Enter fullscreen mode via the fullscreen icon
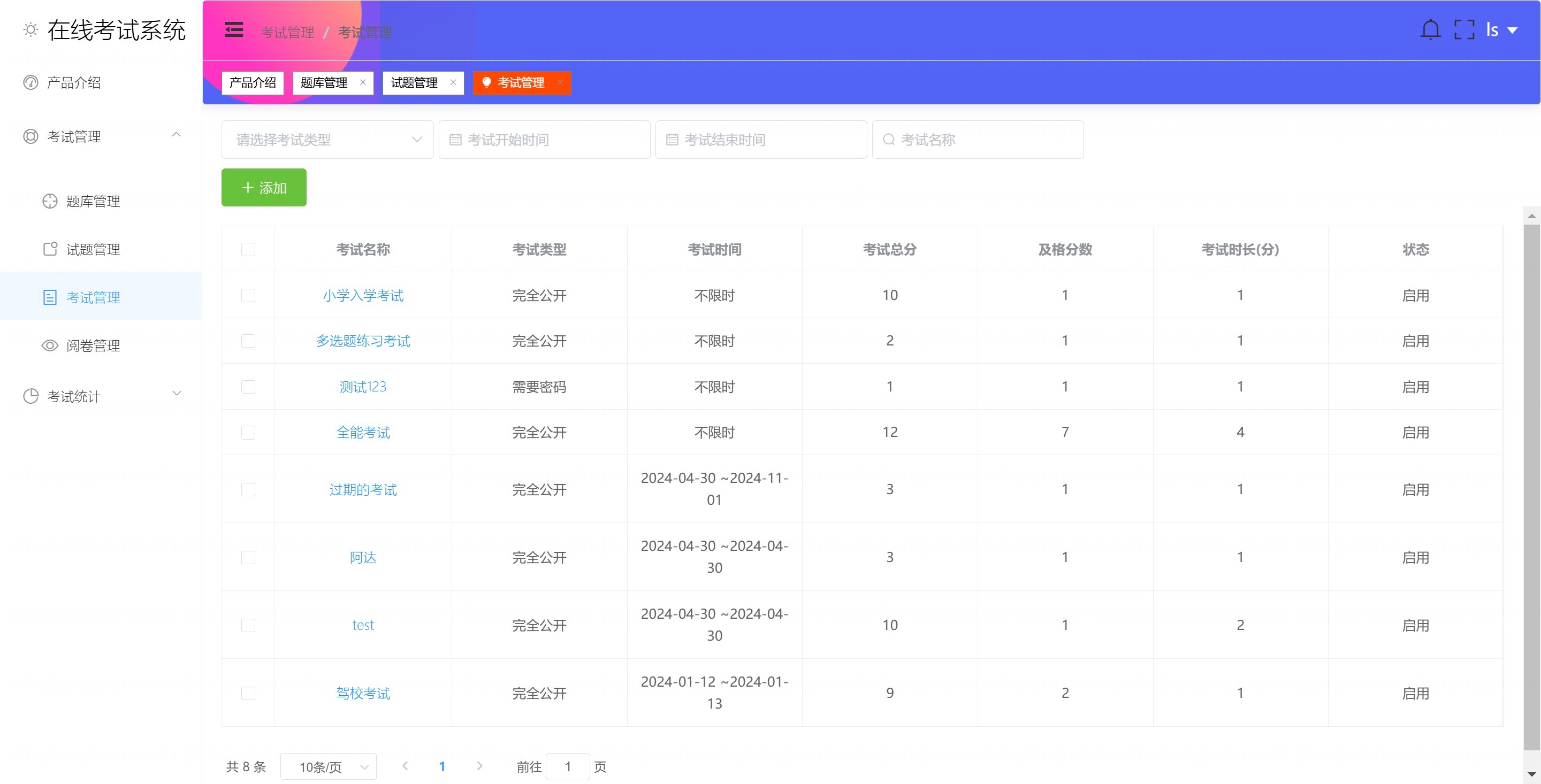 [1464, 30]
